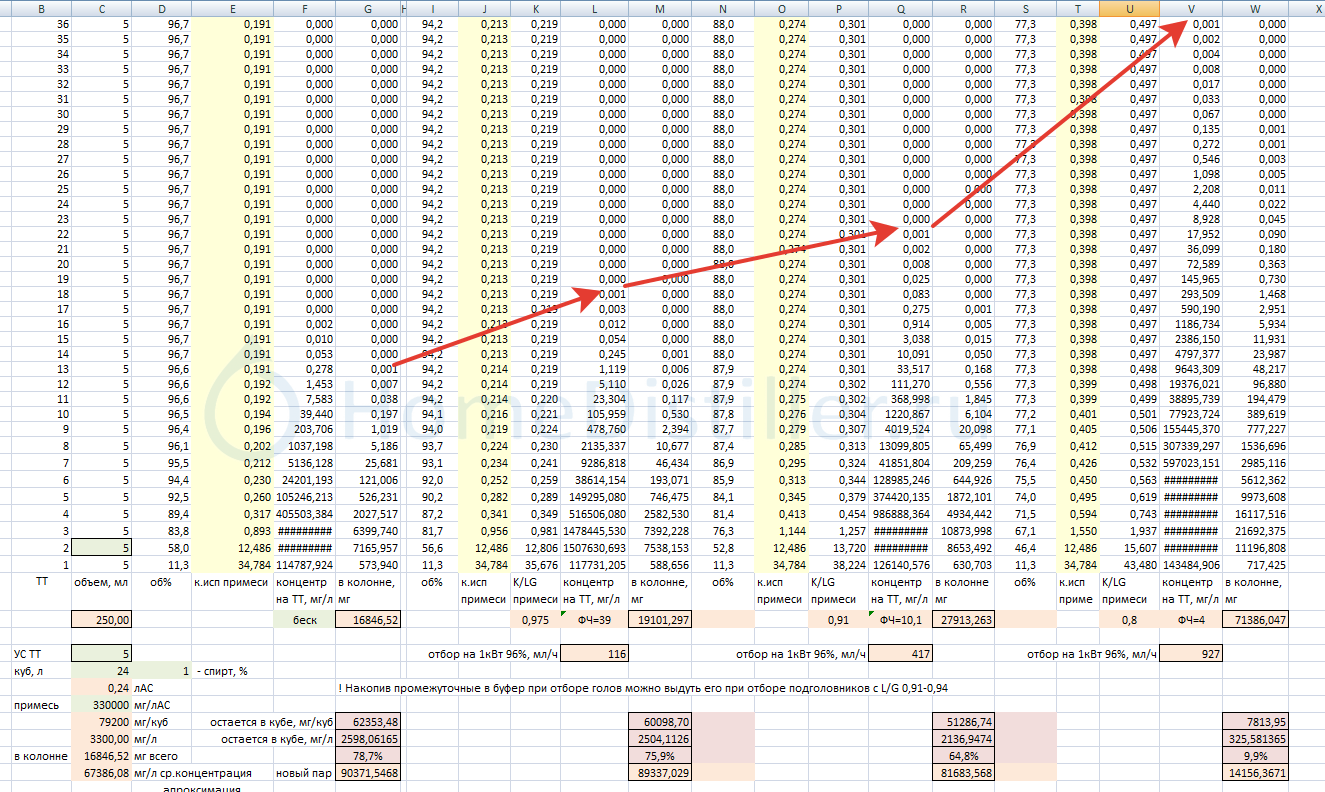Click the 325,581365 cell
This screenshot has width=1325, height=792.
1255,738
